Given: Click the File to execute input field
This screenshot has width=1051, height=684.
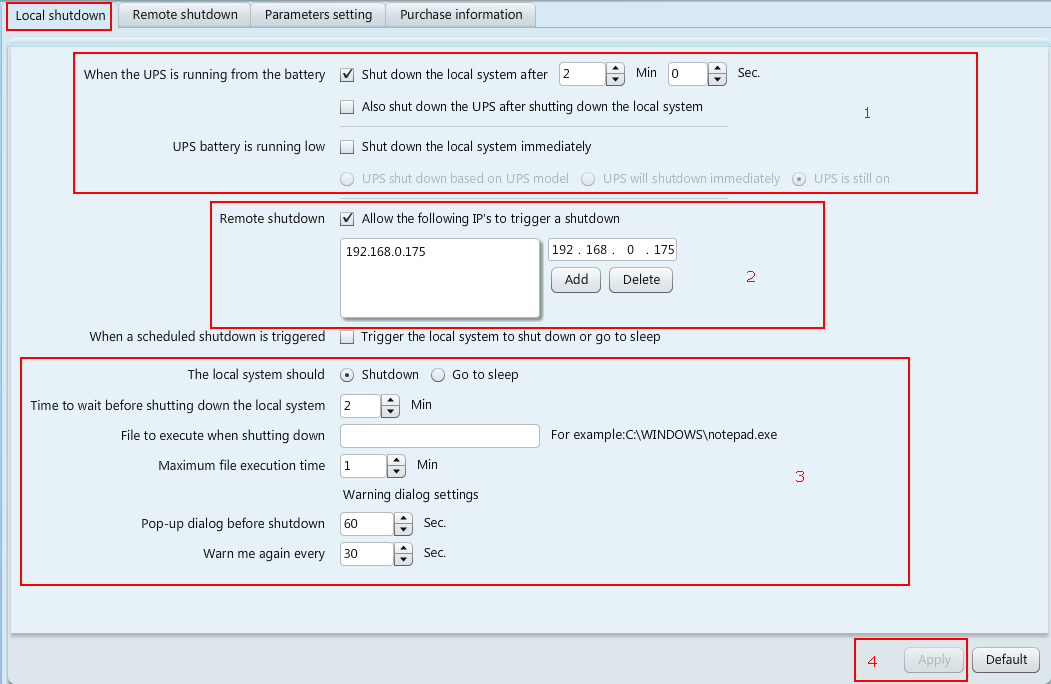Looking at the screenshot, I should (440, 436).
